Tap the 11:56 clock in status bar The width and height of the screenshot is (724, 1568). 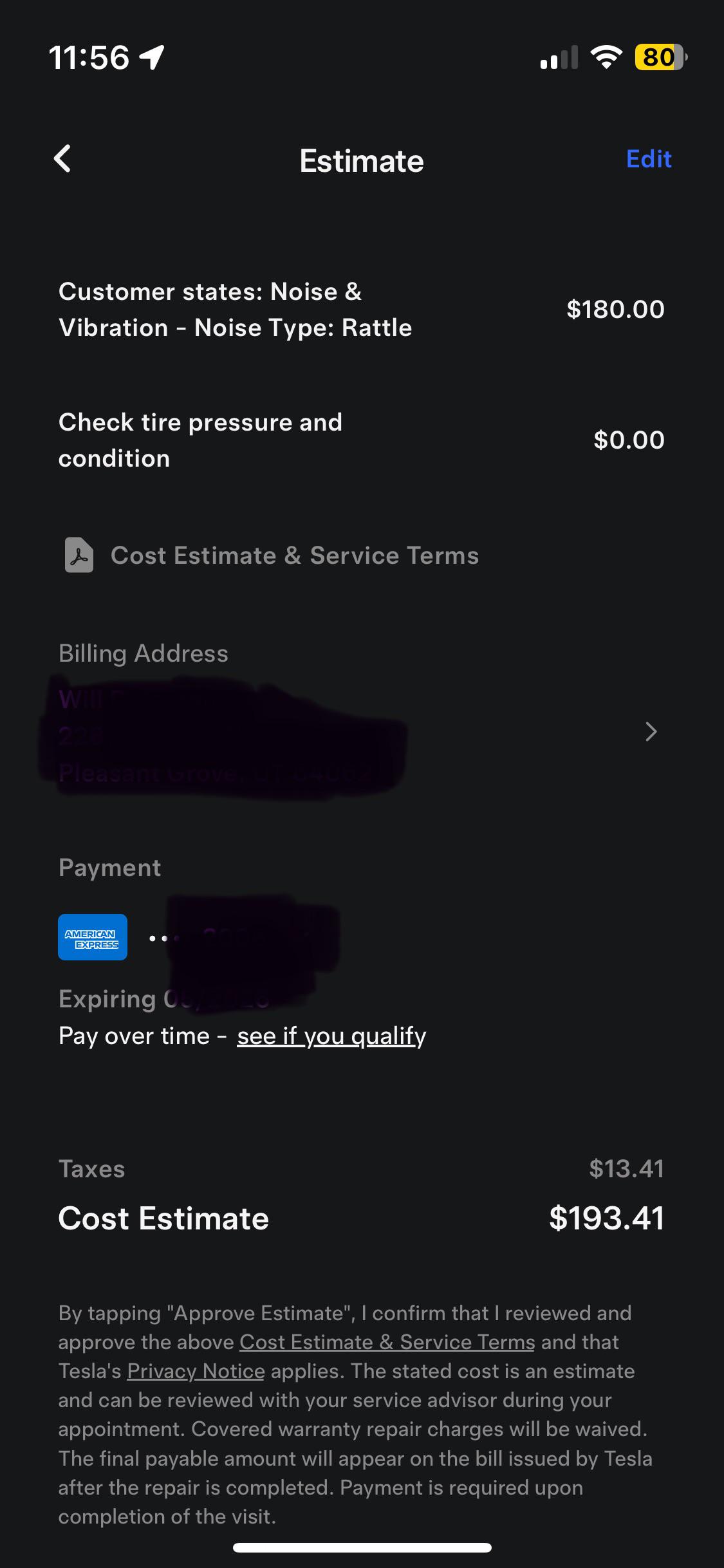coord(89,57)
